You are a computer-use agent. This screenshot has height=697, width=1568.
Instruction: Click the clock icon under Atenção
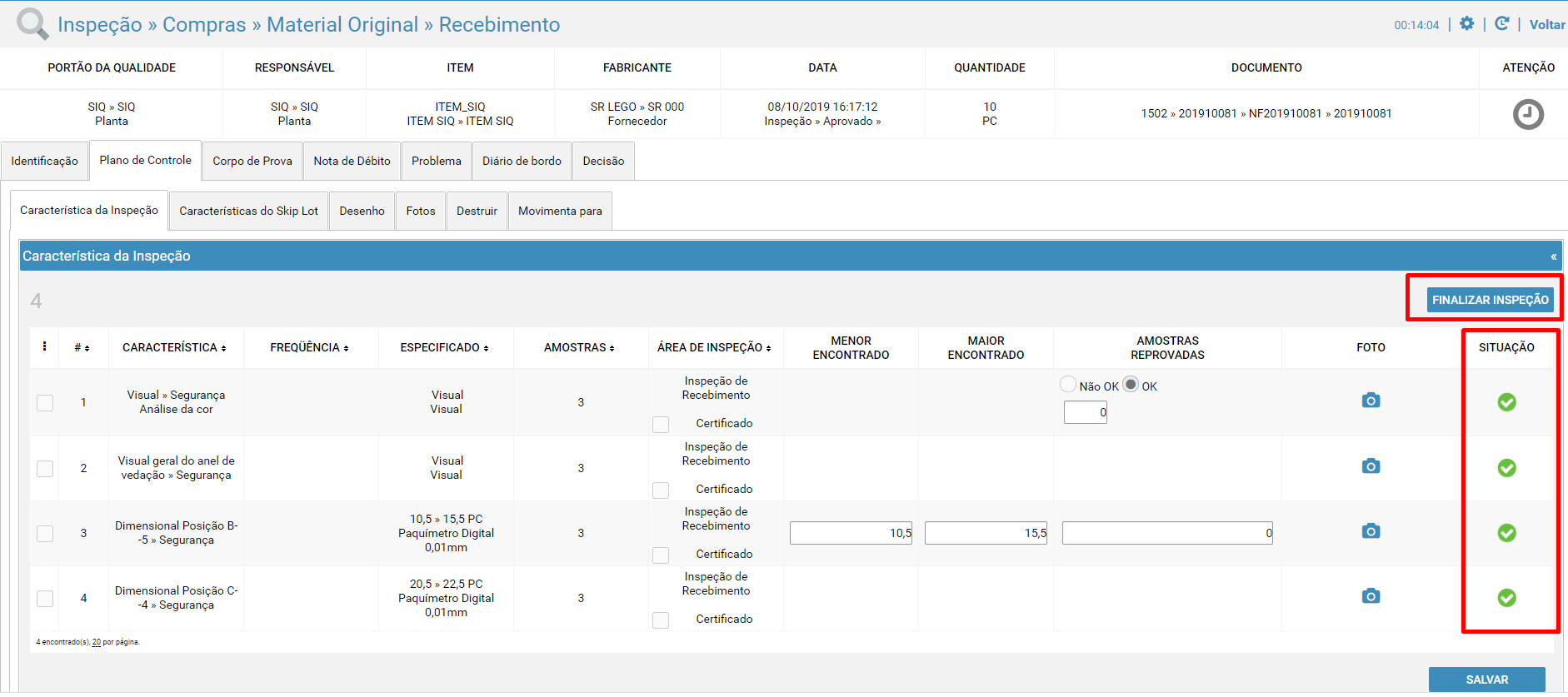coord(1528,114)
